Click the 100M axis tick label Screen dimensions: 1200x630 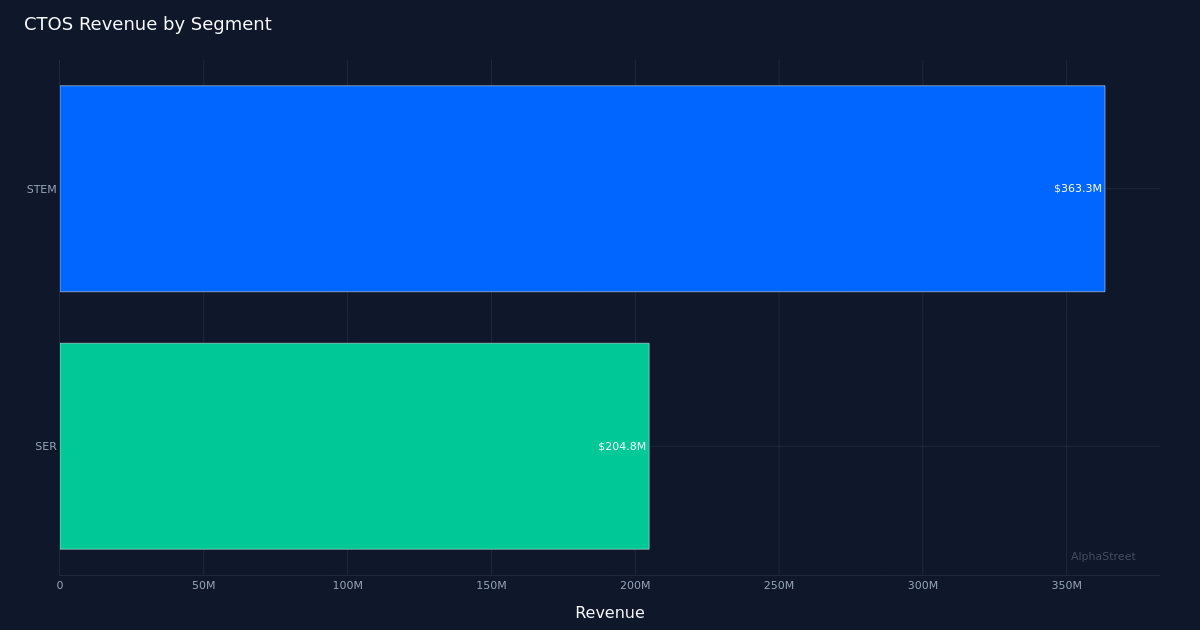pos(348,584)
